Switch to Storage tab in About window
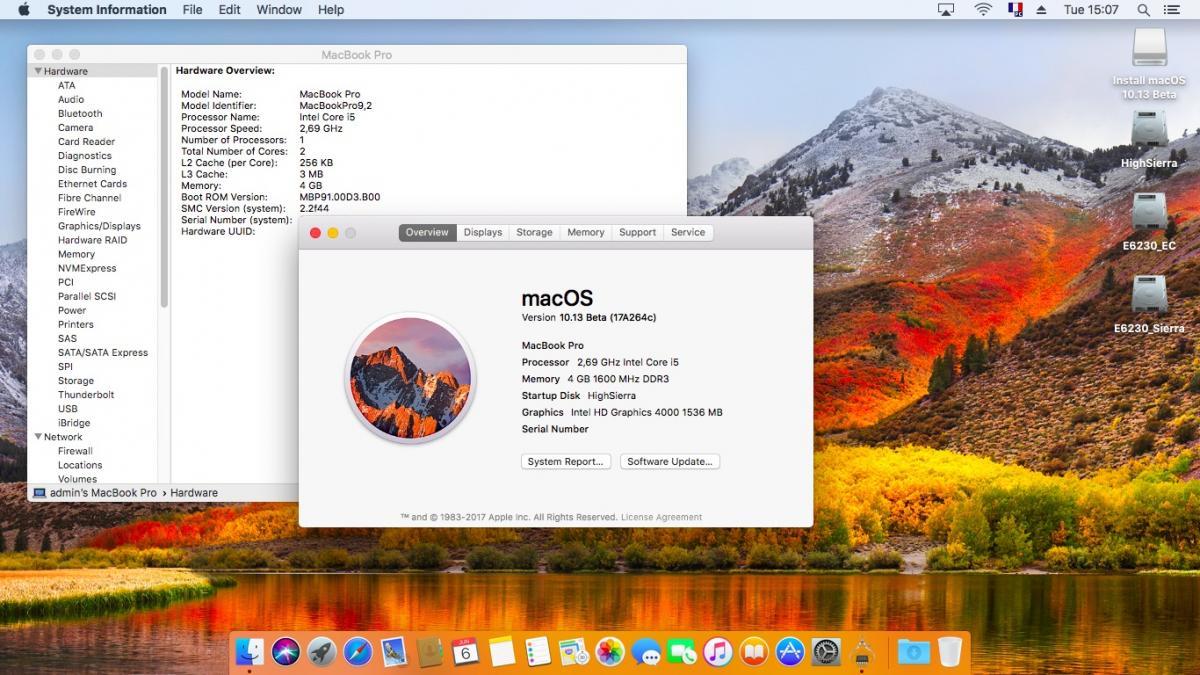 (534, 232)
